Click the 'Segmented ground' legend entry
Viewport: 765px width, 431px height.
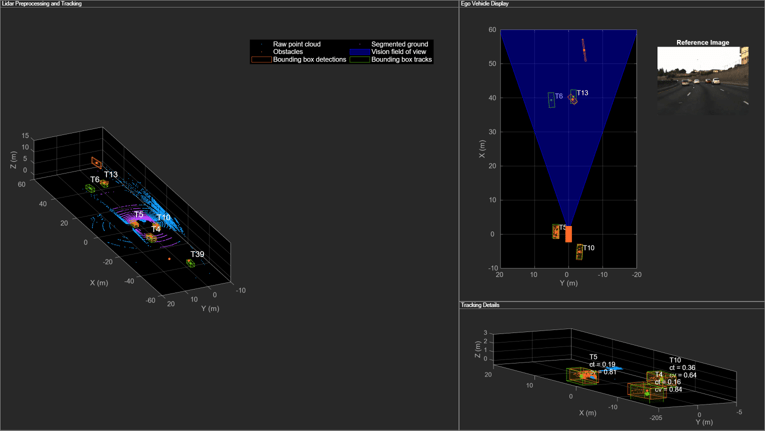(400, 44)
